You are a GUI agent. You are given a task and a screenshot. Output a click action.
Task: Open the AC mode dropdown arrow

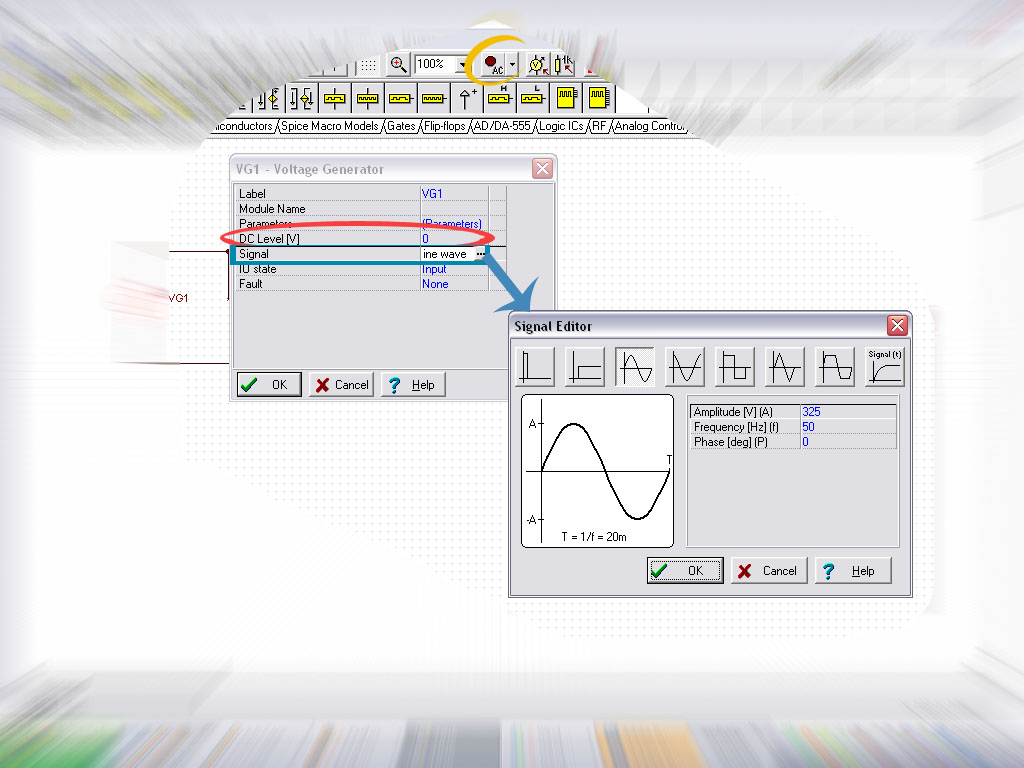pos(512,65)
